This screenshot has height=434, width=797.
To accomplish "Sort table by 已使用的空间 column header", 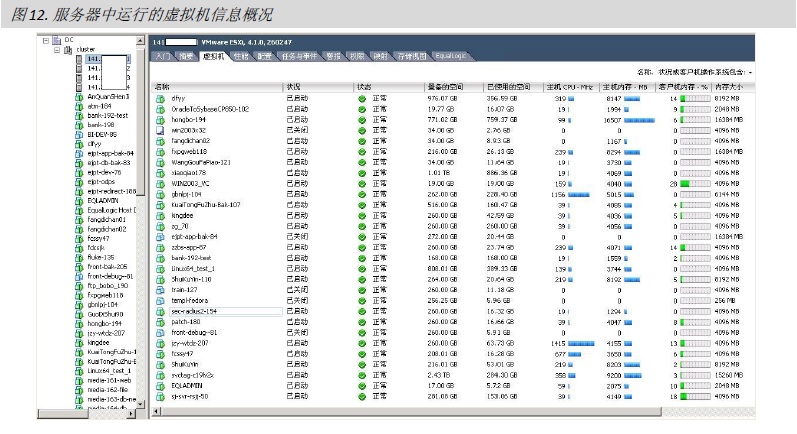I will [x=513, y=87].
